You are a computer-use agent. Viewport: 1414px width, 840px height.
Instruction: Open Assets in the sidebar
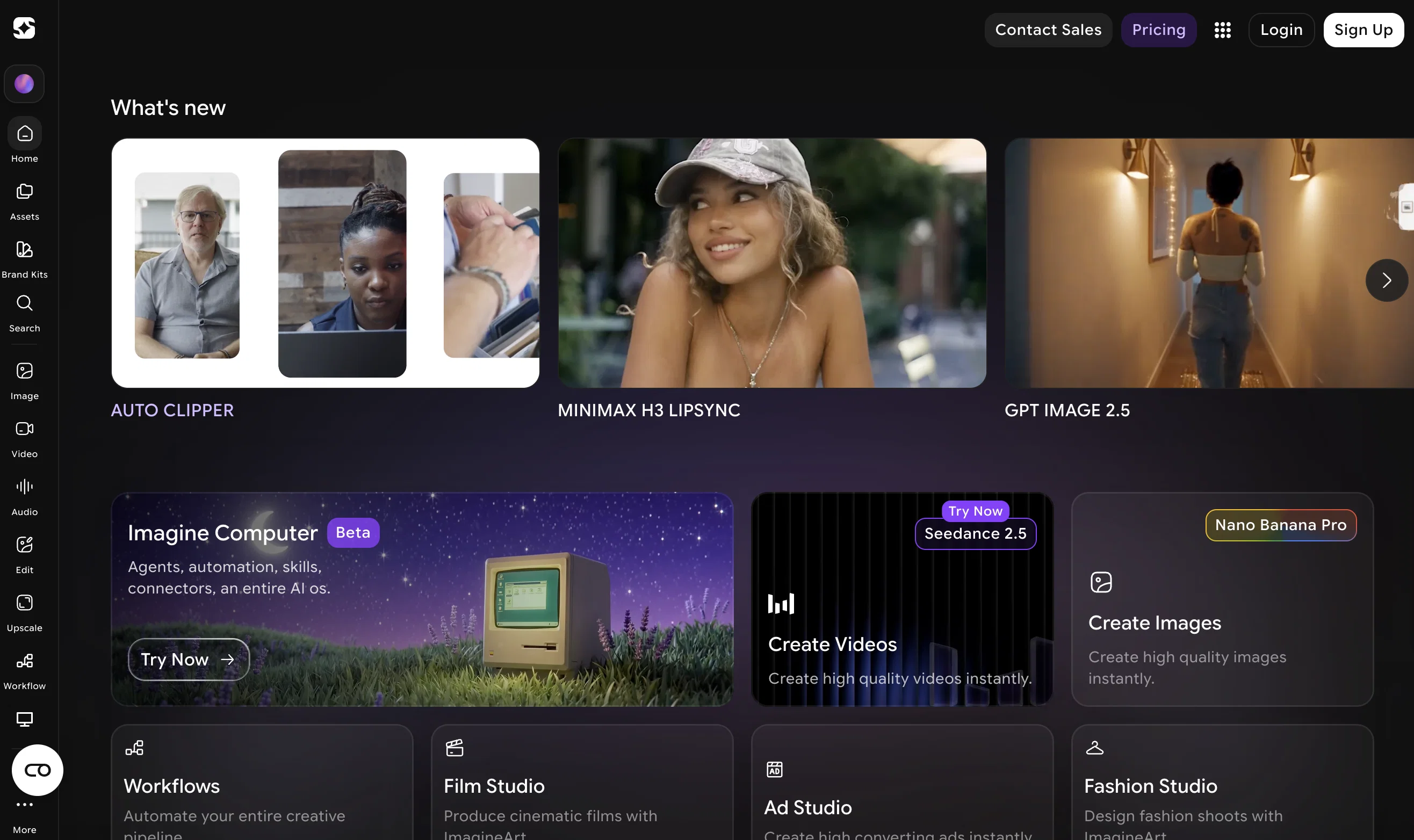pyautogui.click(x=24, y=201)
